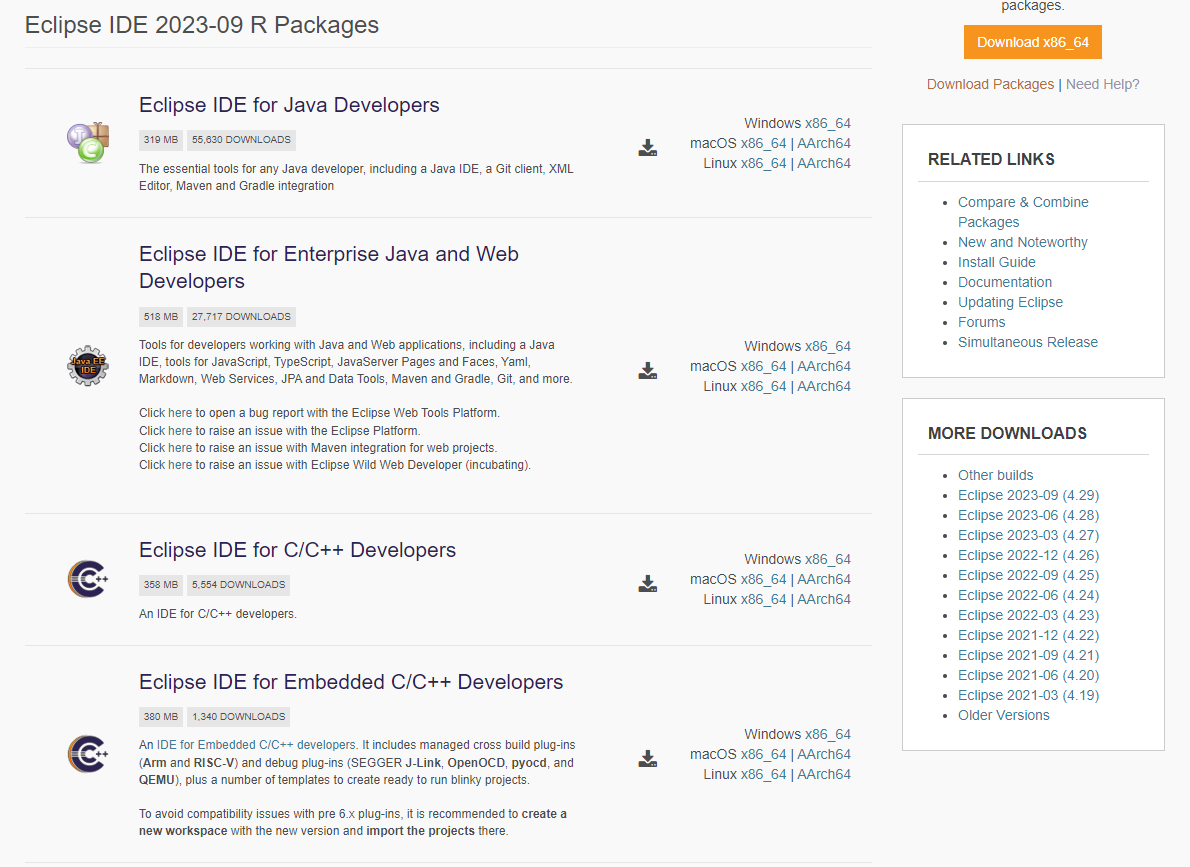This screenshot has width=1190, height=867.
Task: Download Java Developers Windows x86_64
Action: pyautogui.click(x=827, y=123)
